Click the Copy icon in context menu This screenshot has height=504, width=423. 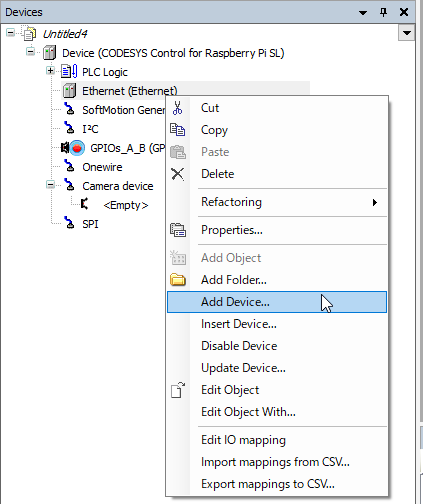178,130
